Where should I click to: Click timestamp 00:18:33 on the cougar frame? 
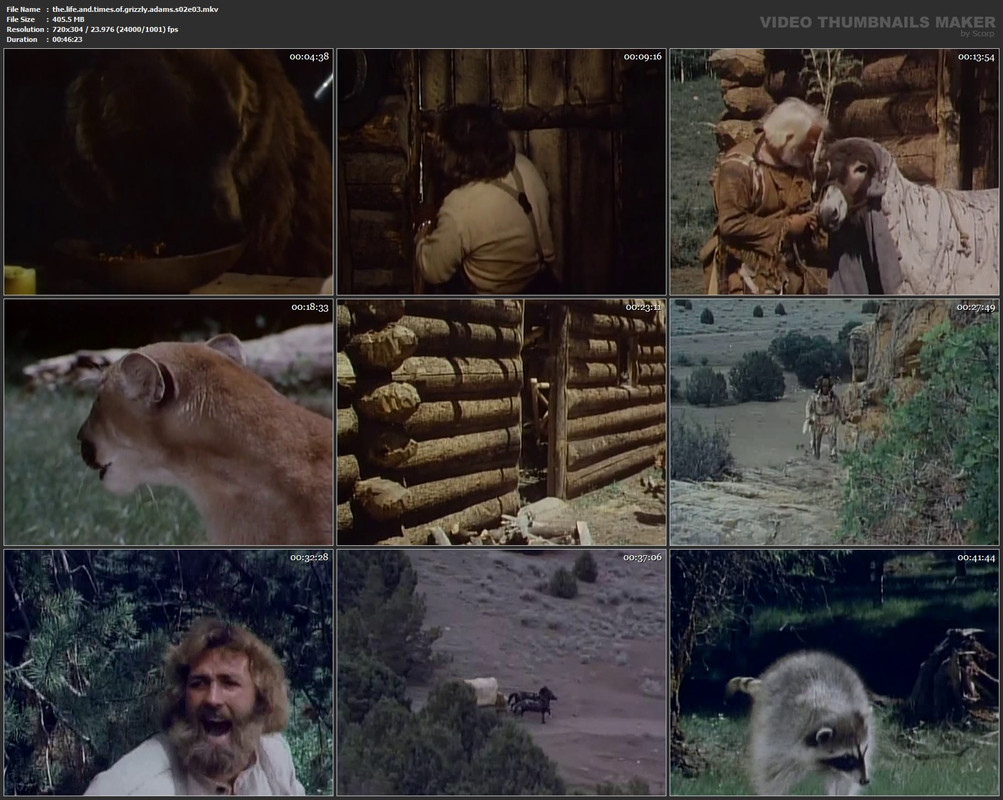click(310, 307)
